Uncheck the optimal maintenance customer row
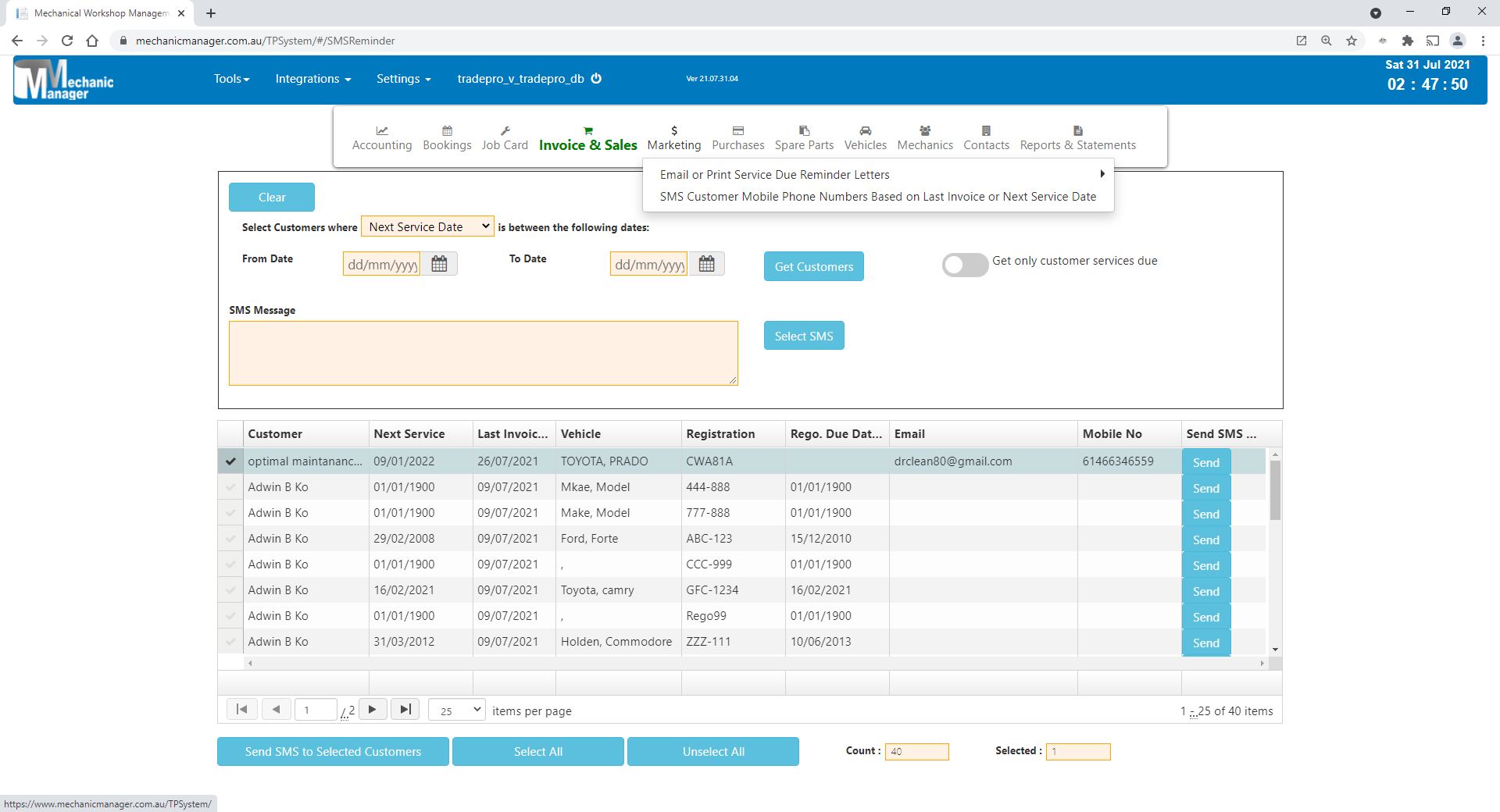This screenshot has width=1500, height=812. (x=230, y=461)
